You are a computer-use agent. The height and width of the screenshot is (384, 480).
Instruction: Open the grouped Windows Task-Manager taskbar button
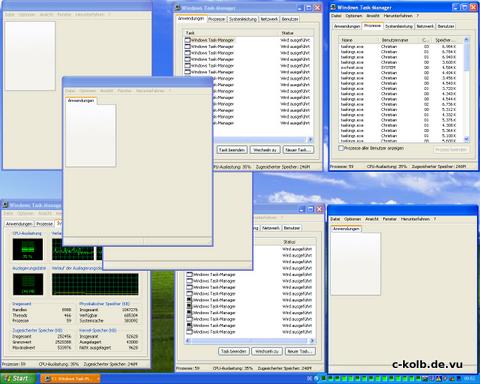71,379
